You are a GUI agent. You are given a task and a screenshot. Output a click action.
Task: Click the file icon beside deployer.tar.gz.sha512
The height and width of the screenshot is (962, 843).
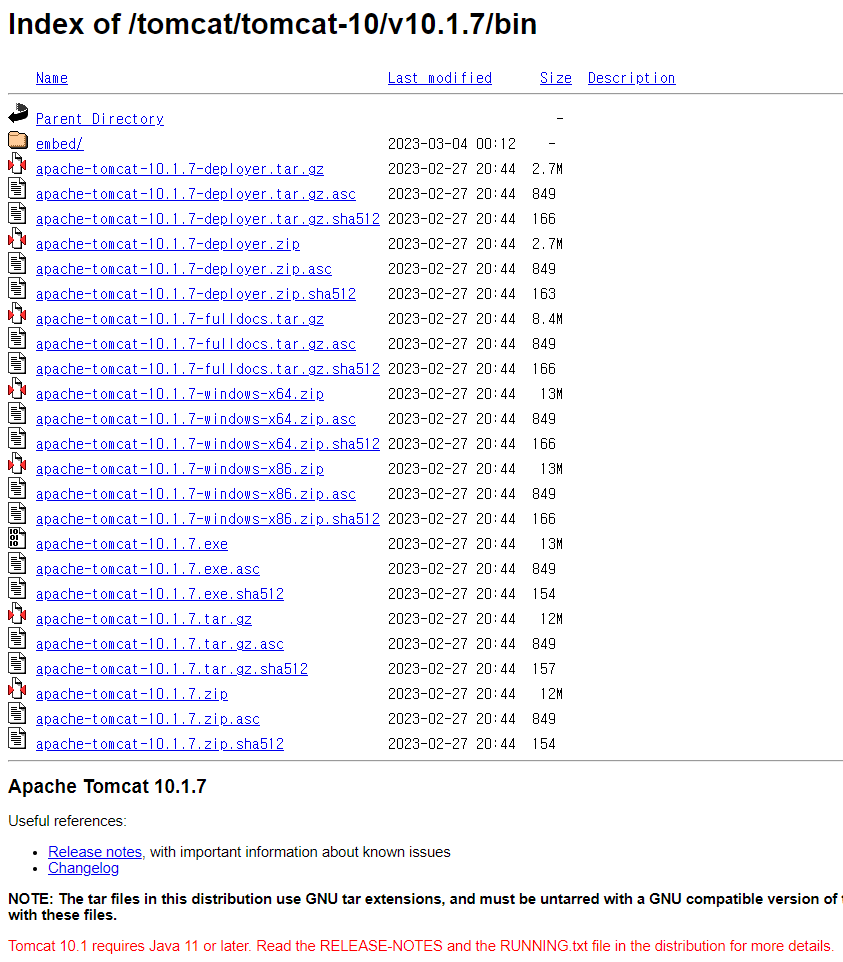[x=17, y=213]
